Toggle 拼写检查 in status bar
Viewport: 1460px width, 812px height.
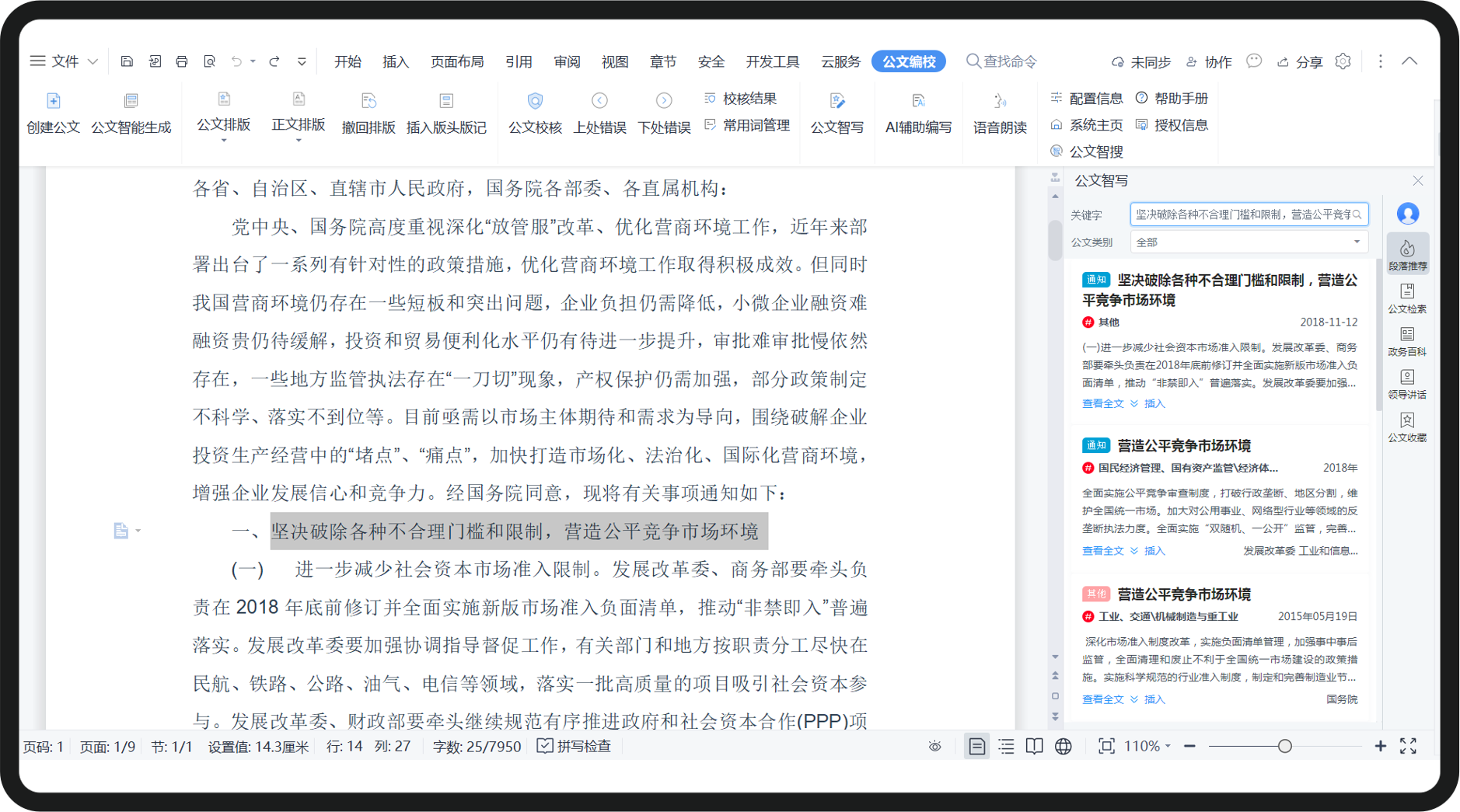click(575, 746)
